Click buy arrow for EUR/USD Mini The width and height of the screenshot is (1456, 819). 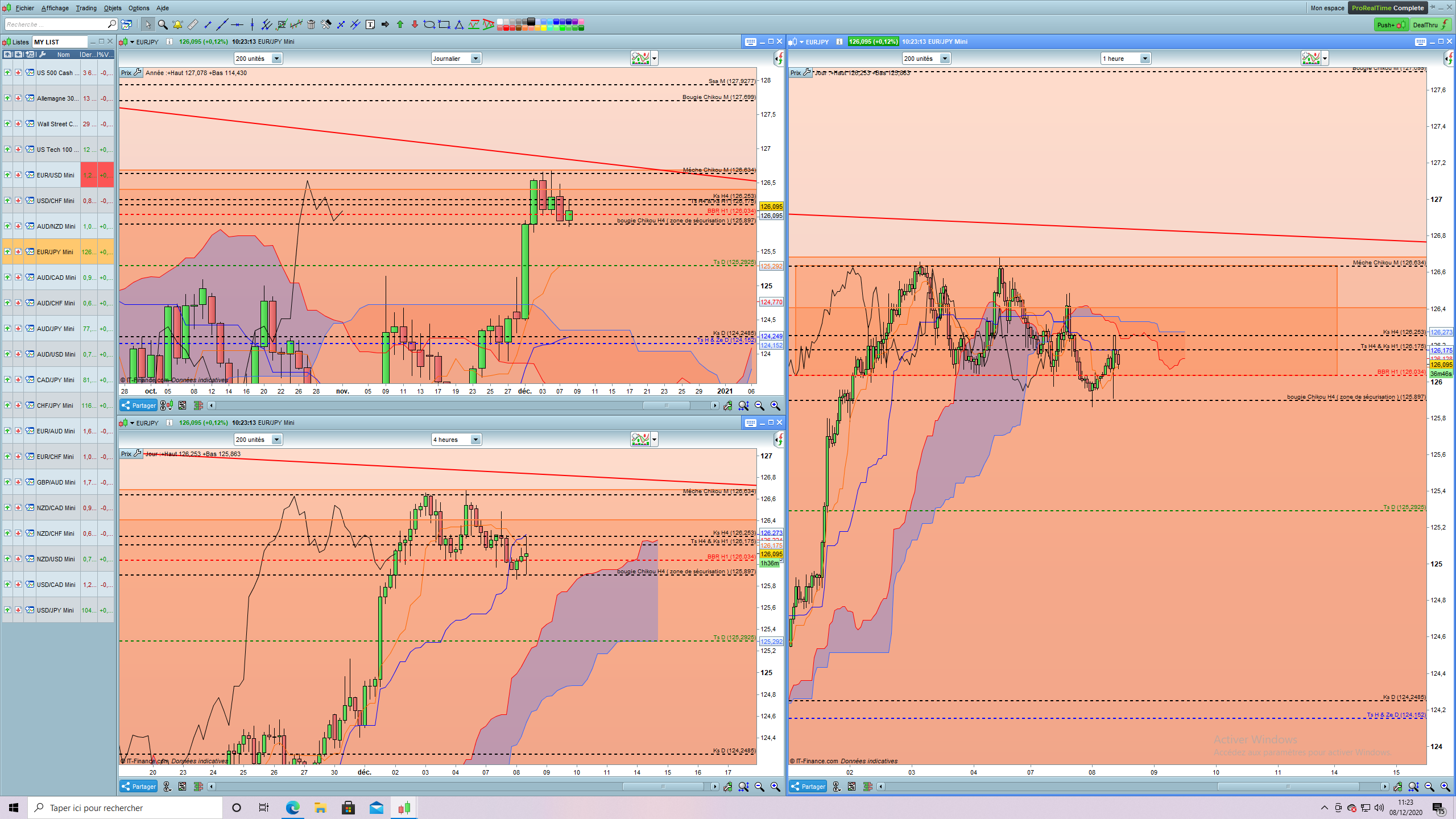[7, 175]
